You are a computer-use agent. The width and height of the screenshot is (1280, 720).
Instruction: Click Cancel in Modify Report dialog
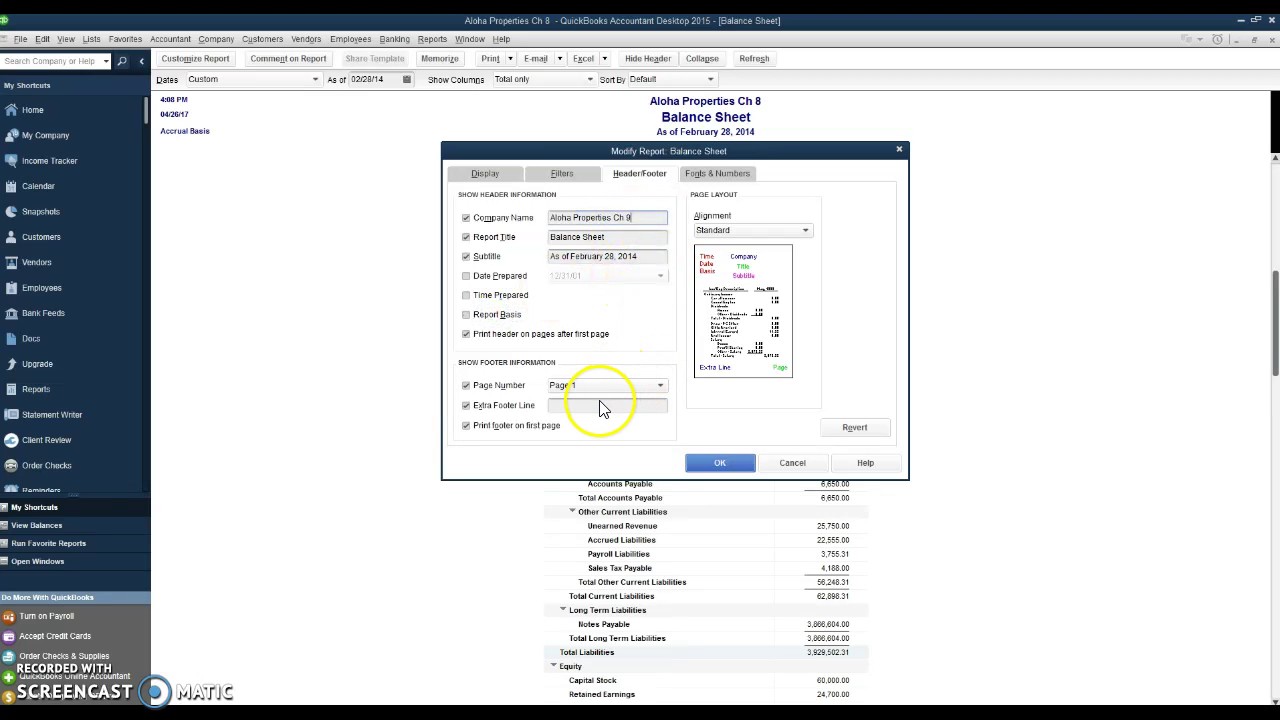(x=792, y=463)
